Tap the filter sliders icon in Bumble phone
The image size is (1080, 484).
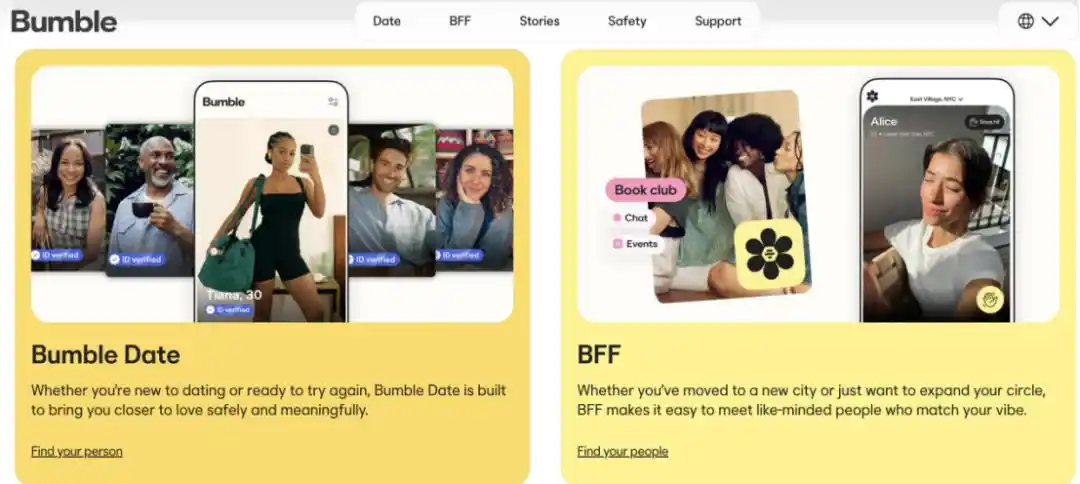(333, 102)
